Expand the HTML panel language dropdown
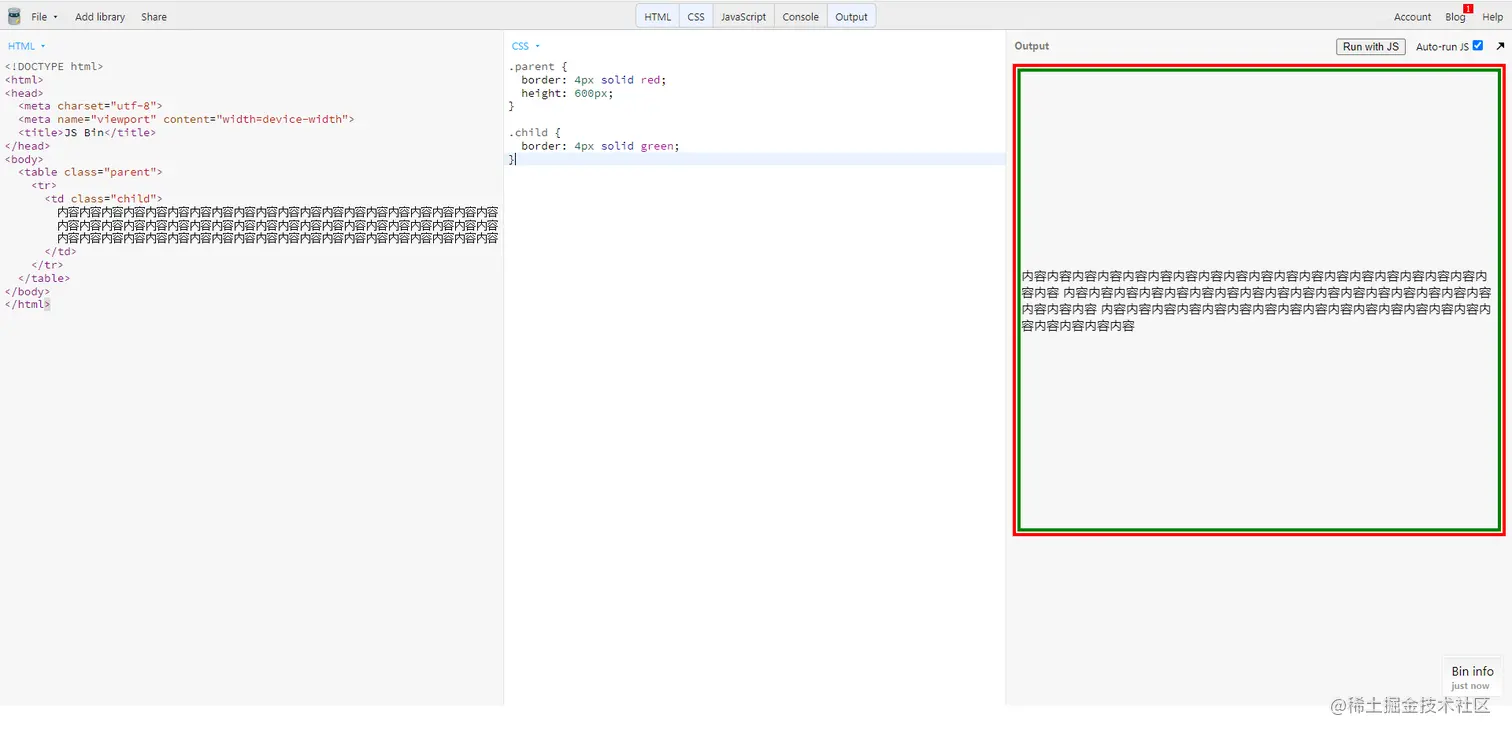 [x=27, y=46]
